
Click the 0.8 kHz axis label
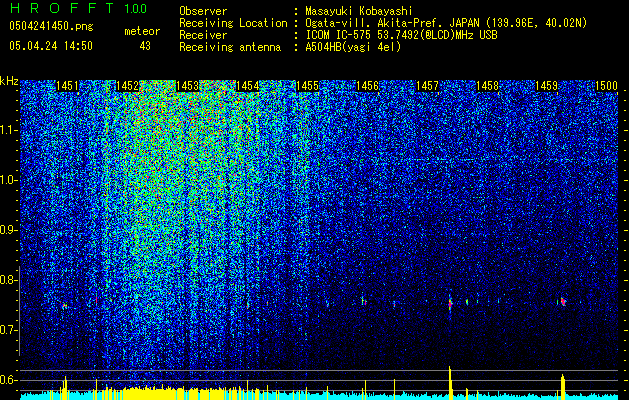point(9,280)
